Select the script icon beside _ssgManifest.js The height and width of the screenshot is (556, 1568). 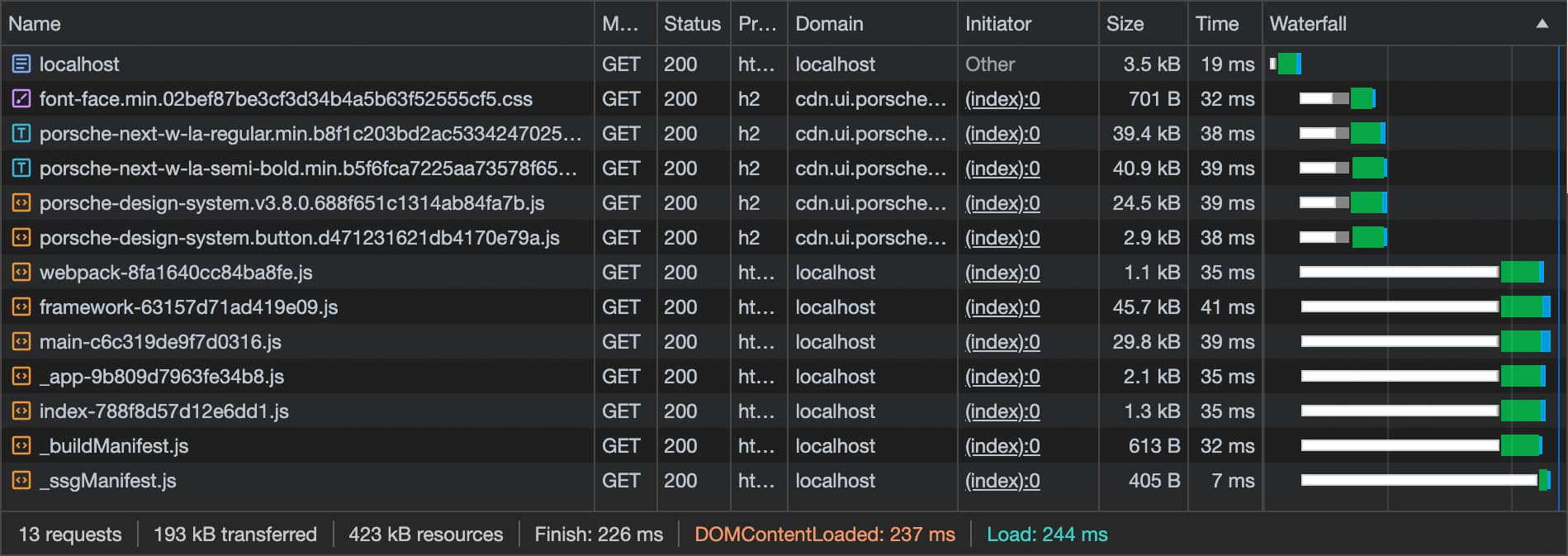[20, 480]
